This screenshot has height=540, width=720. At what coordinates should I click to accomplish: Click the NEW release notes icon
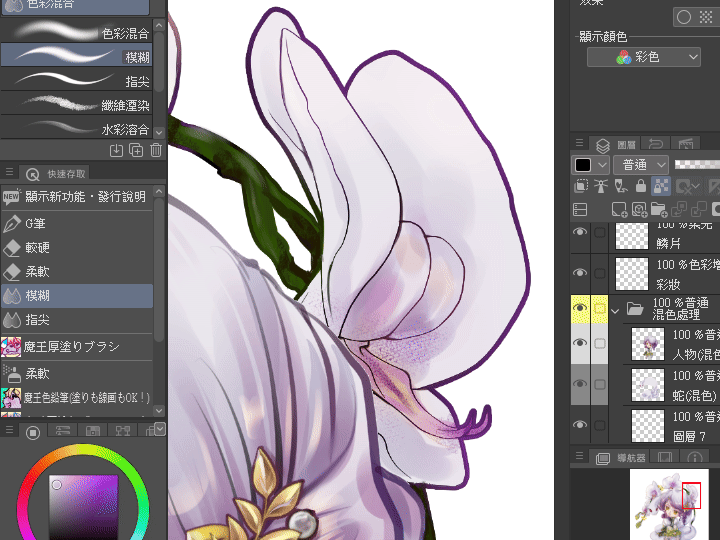tap(11, 197)
